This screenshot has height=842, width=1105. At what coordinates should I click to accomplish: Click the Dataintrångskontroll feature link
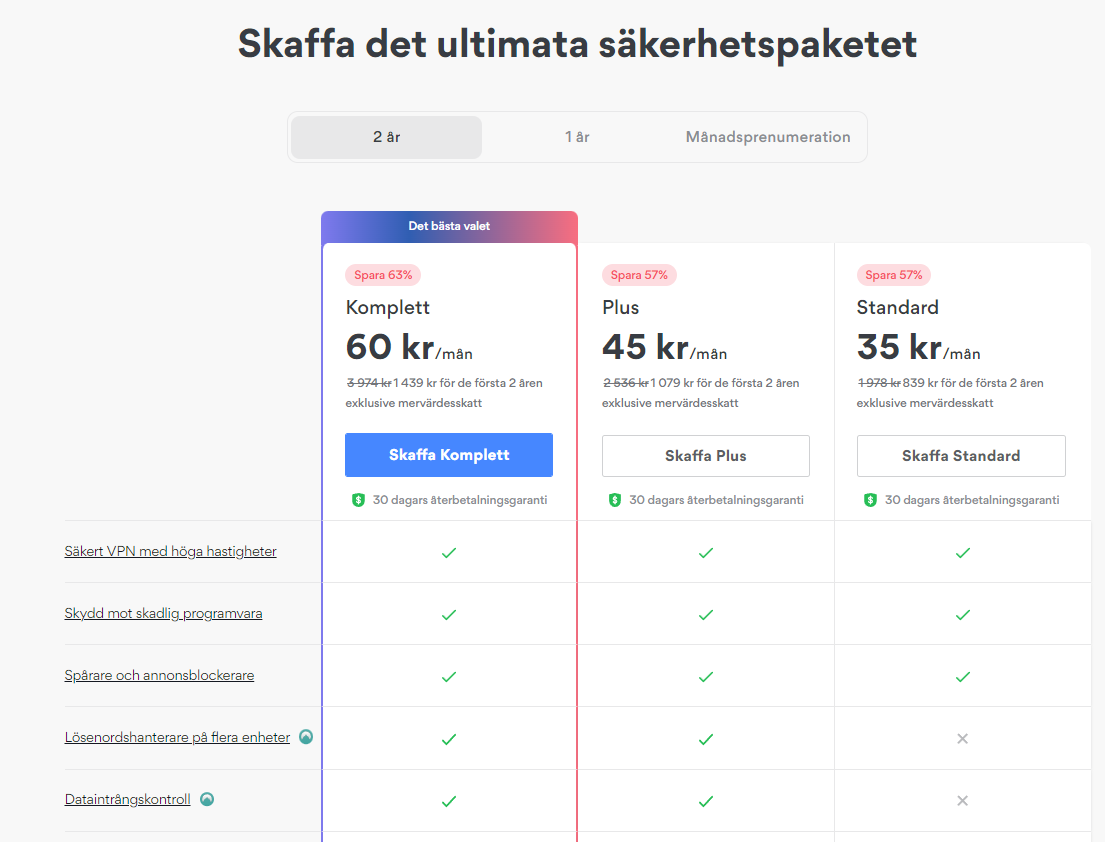[x=127, y=799]
